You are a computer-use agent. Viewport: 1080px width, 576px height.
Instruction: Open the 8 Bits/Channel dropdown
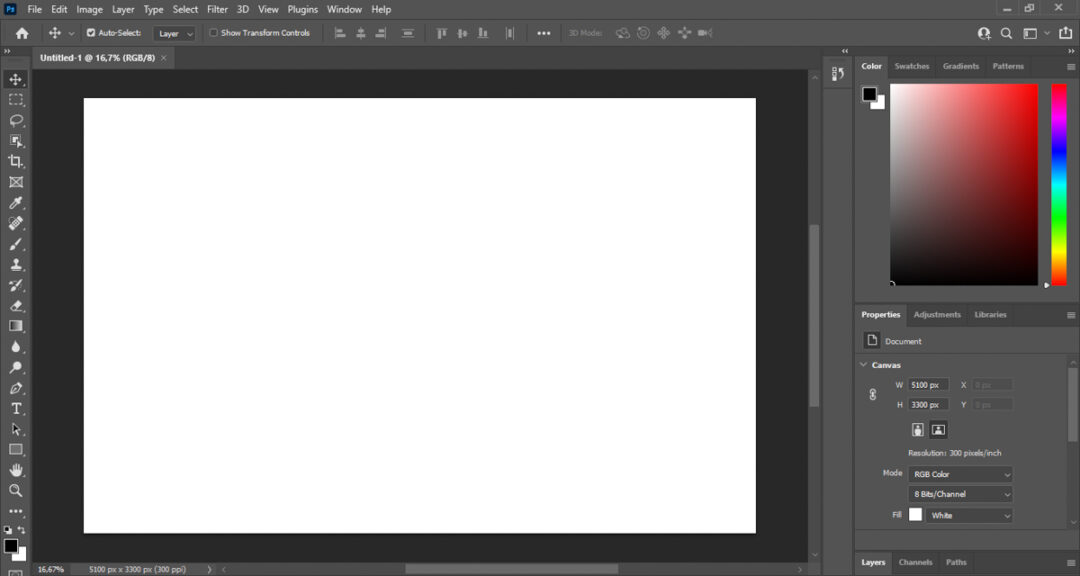click(x=959, y=494)
